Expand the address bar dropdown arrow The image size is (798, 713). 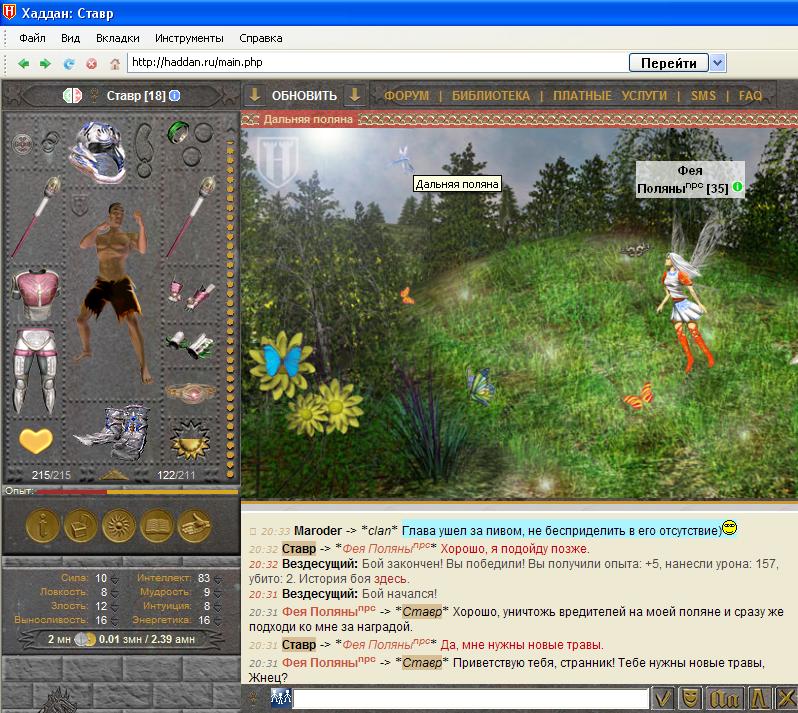718,63
